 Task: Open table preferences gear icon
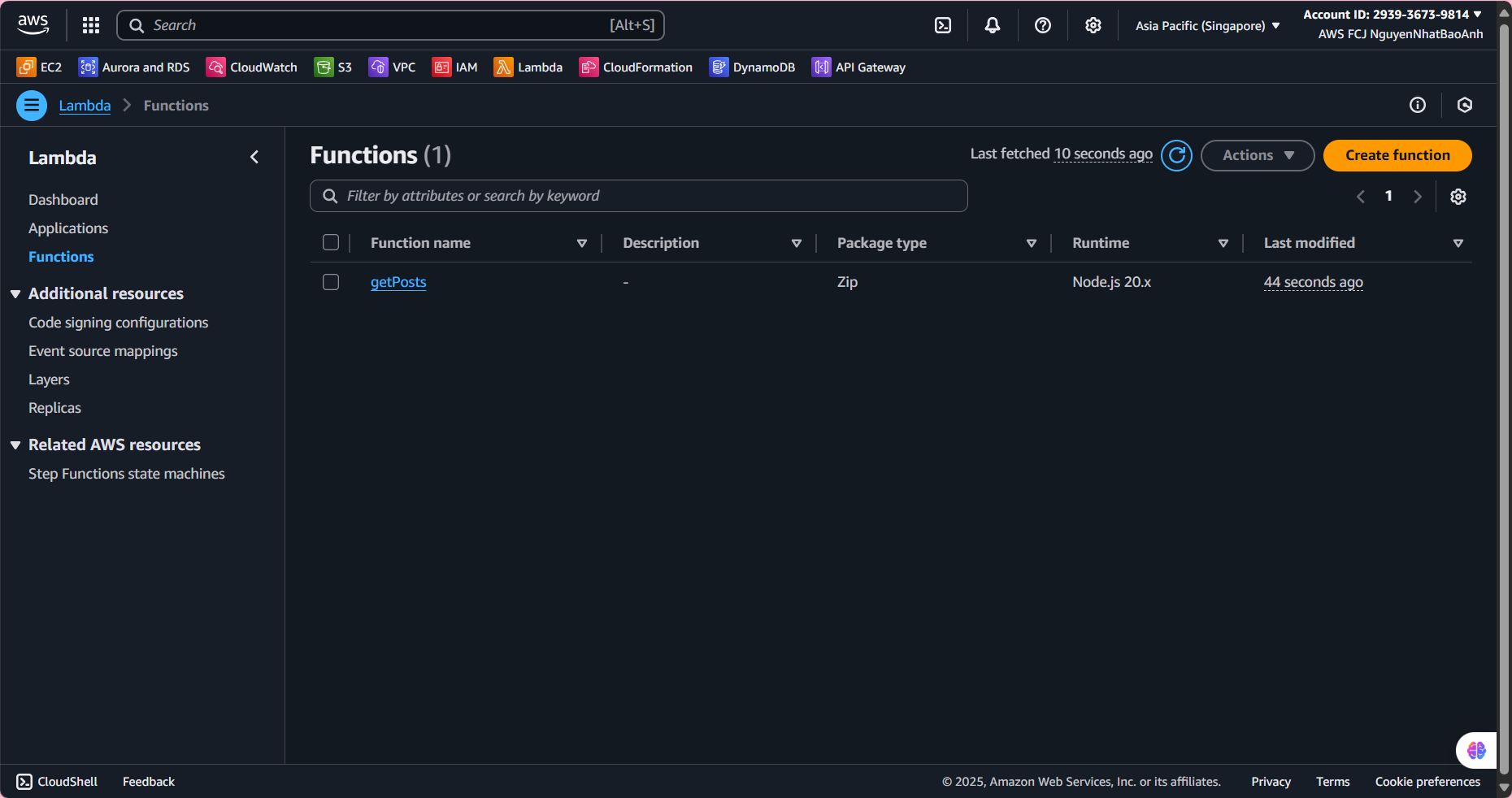click(1458, 197)
